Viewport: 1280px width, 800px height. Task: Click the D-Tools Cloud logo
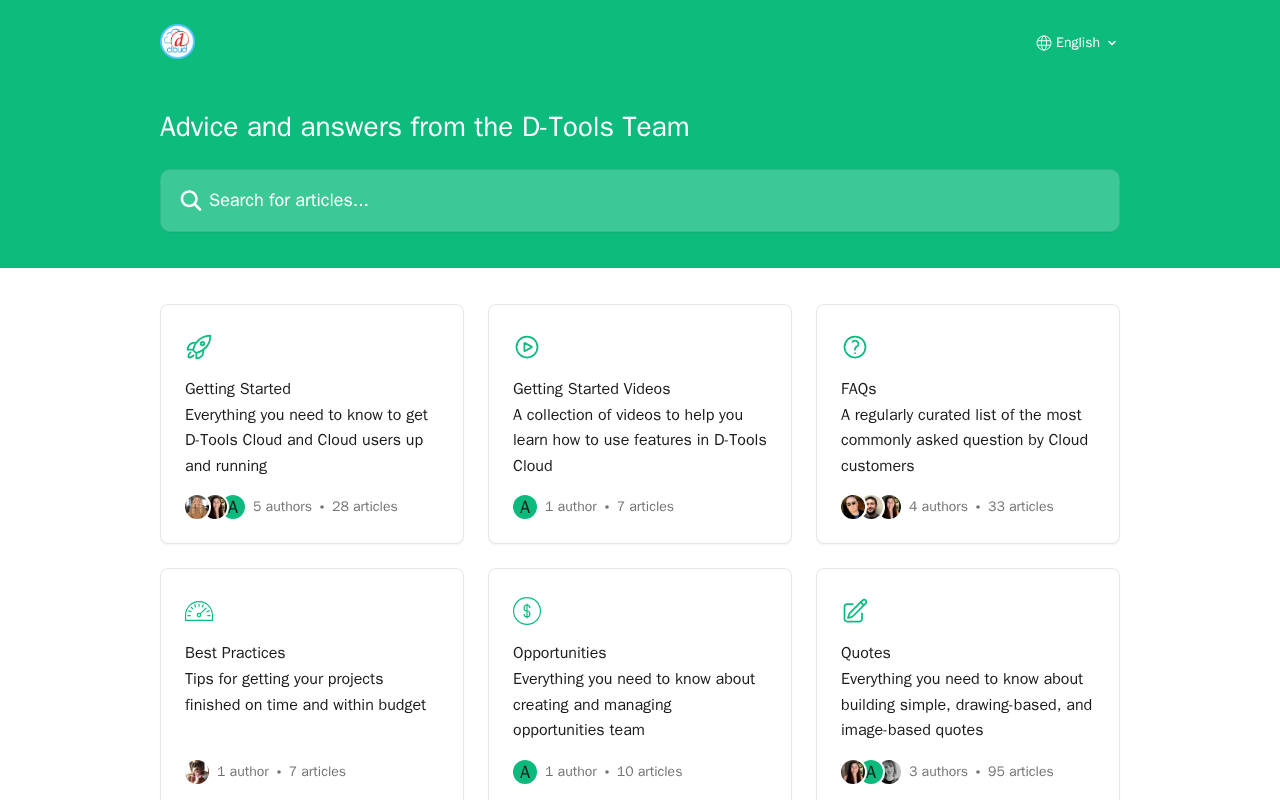[x=177, y=42]
